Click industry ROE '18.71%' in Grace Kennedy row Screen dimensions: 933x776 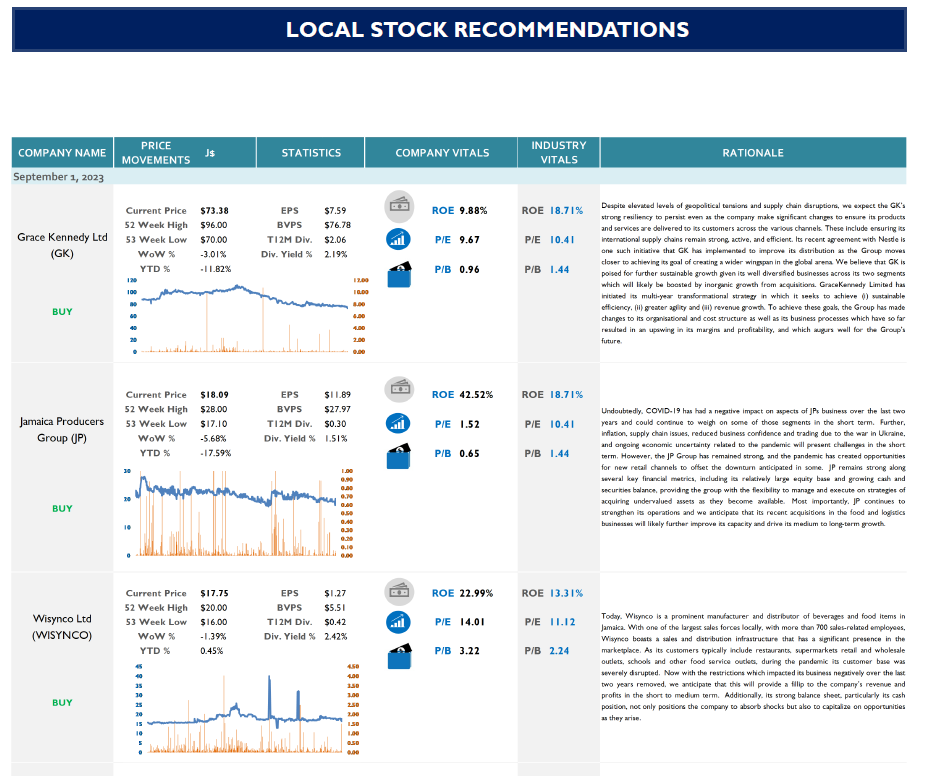click(x=566, y=211)
